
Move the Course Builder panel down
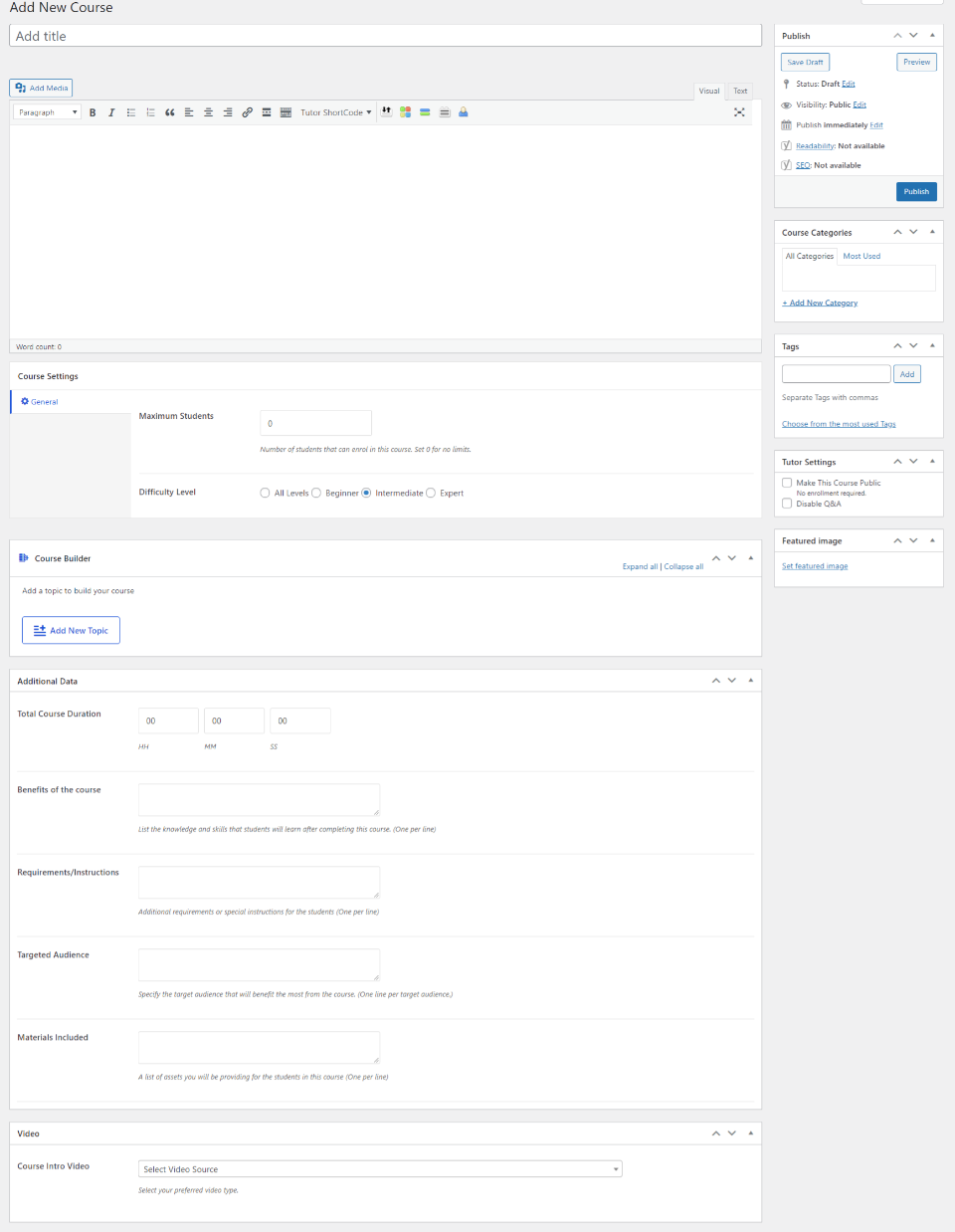coord(732,558)
